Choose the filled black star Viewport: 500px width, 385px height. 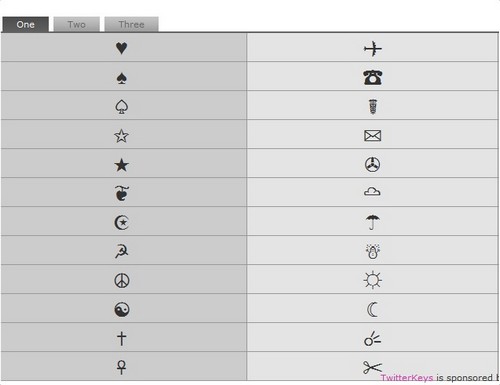(121, 165)
